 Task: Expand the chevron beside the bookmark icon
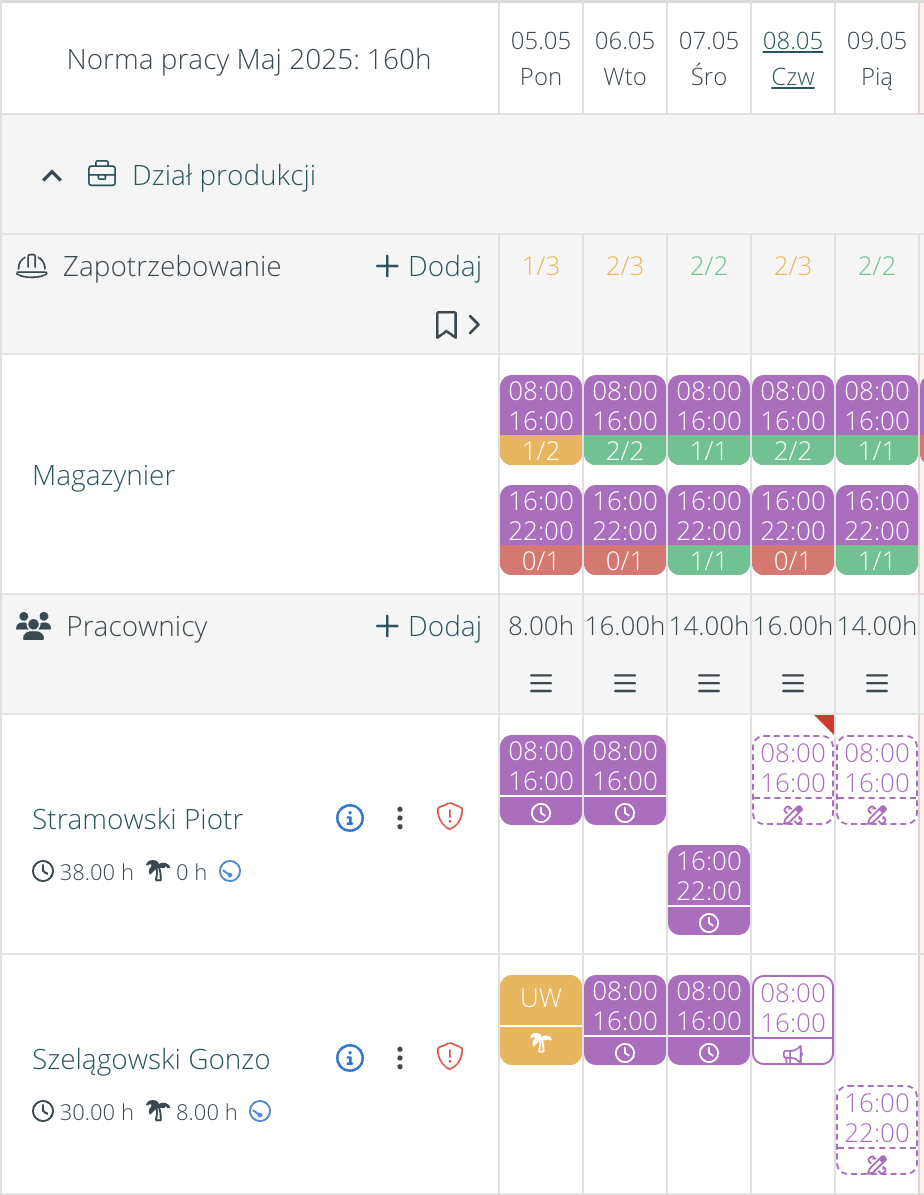tap(474, 325)
